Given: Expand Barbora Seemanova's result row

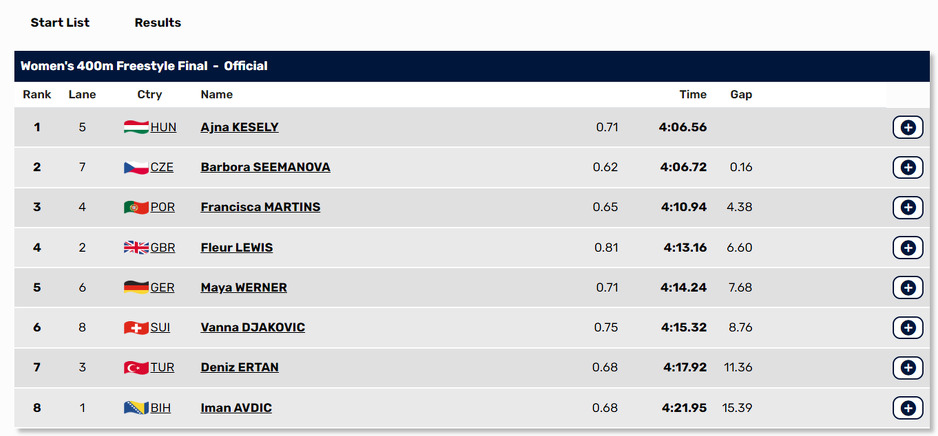Looking at the screenshot, I should coord(907,167).
